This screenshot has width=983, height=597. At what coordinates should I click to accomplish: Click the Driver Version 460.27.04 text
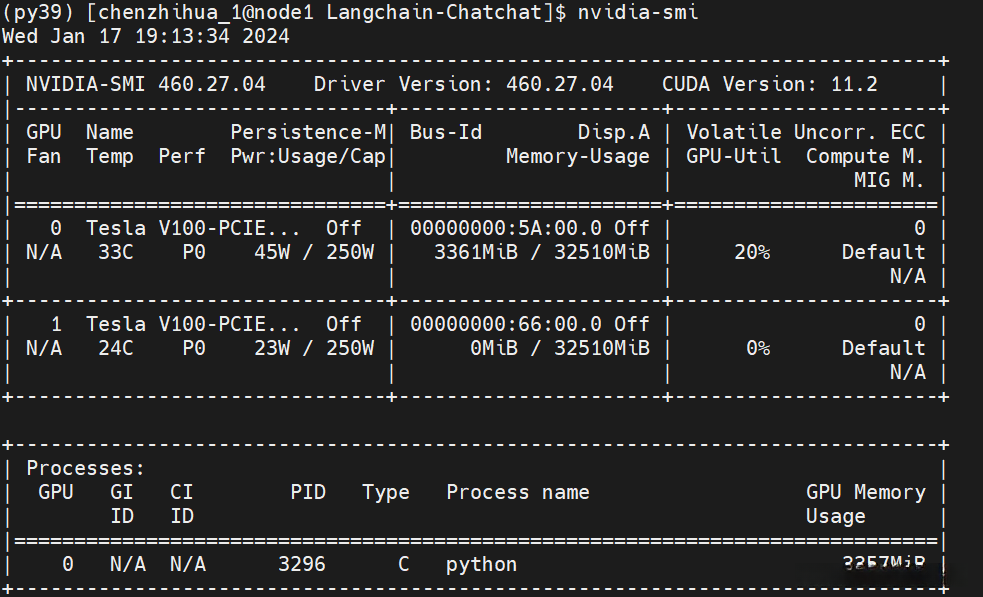click(464, 84)
